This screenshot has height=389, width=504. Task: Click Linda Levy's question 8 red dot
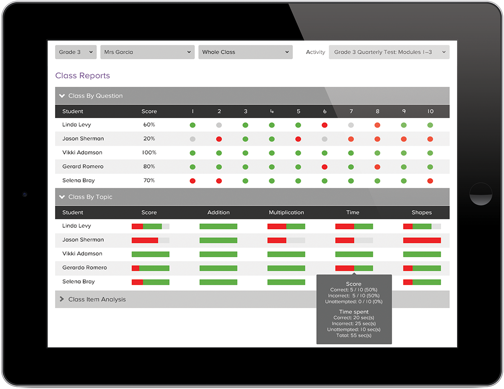tap(377, 125)
